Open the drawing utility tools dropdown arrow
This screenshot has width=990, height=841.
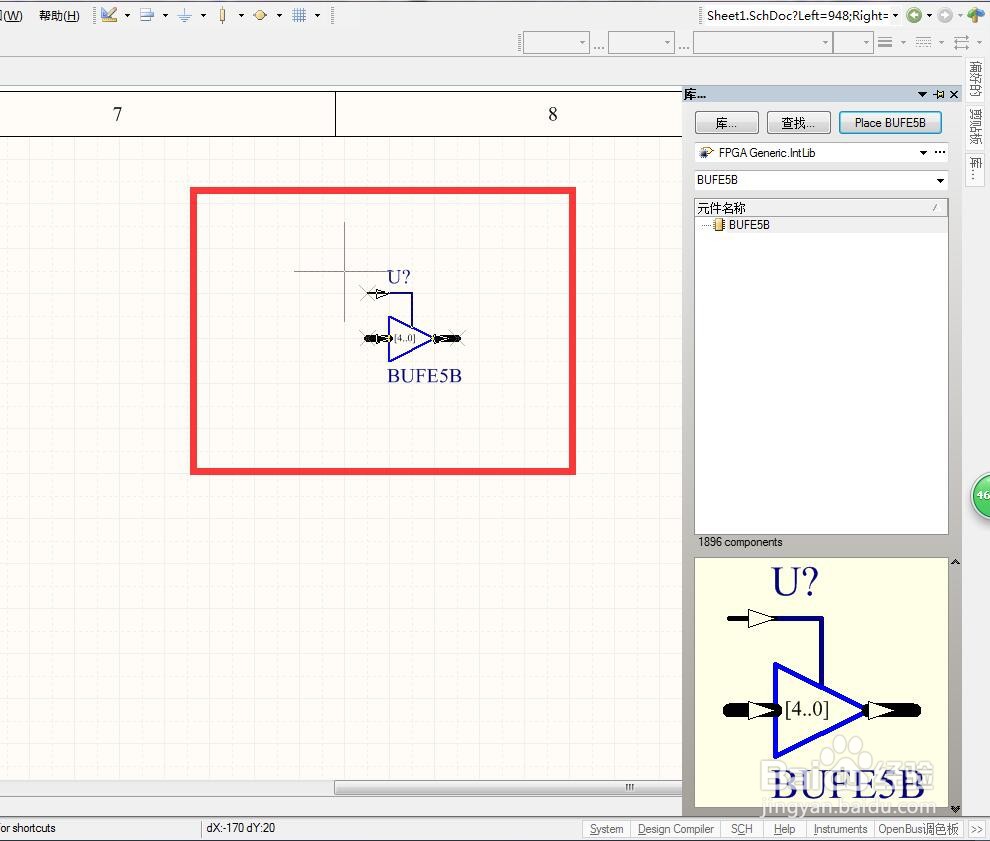[x=128, y=16]
